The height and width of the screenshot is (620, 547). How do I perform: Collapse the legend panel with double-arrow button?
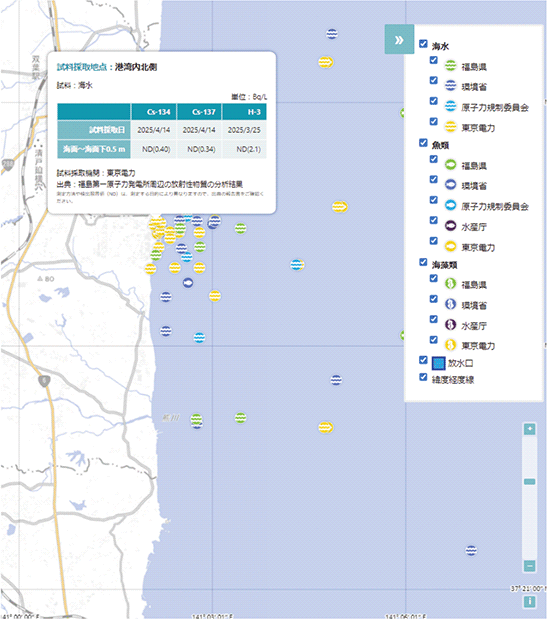coord(399,40)
